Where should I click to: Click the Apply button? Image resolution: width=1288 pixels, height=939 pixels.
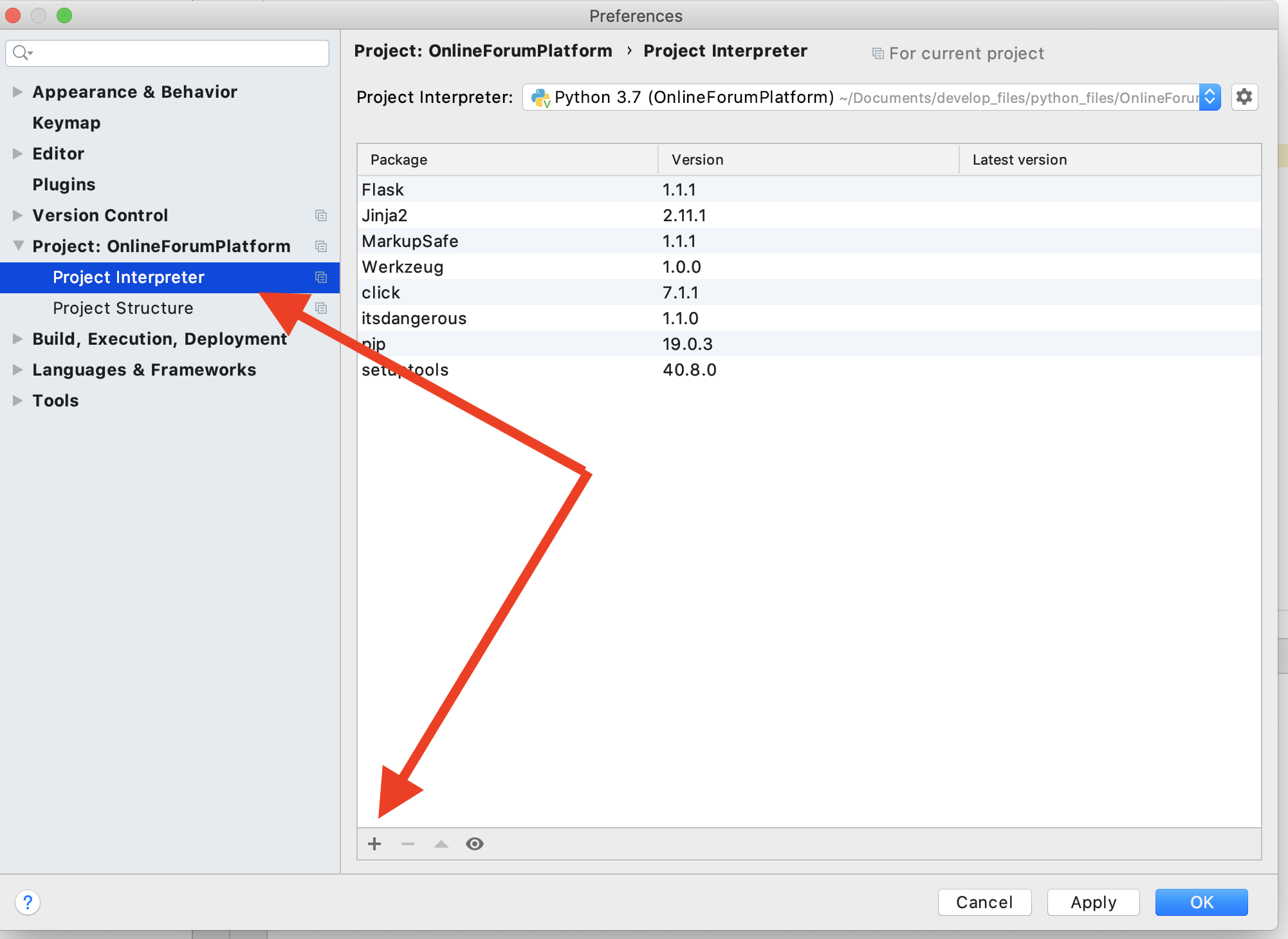[x=1093, y=902]
